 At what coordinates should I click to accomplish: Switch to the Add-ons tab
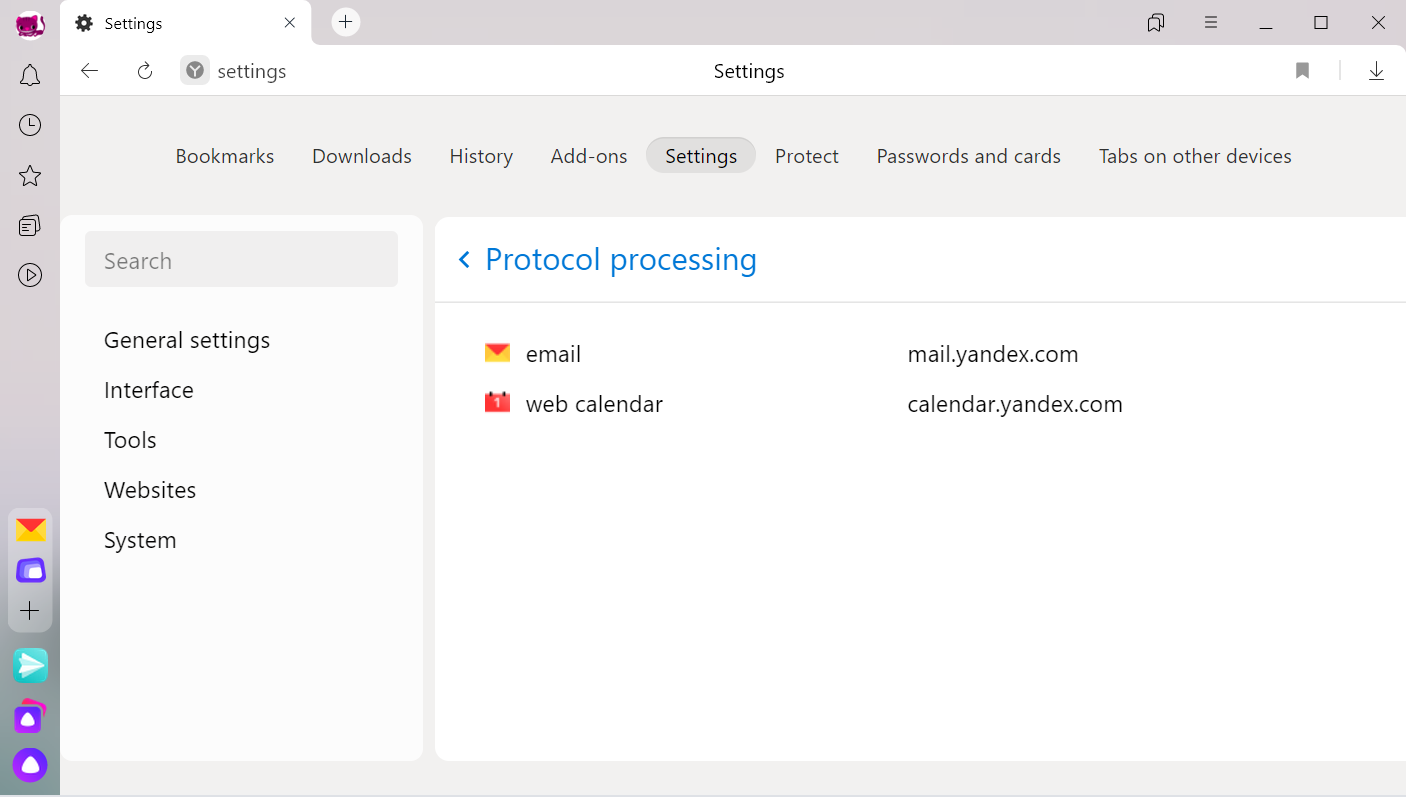(x=589, y=156)
